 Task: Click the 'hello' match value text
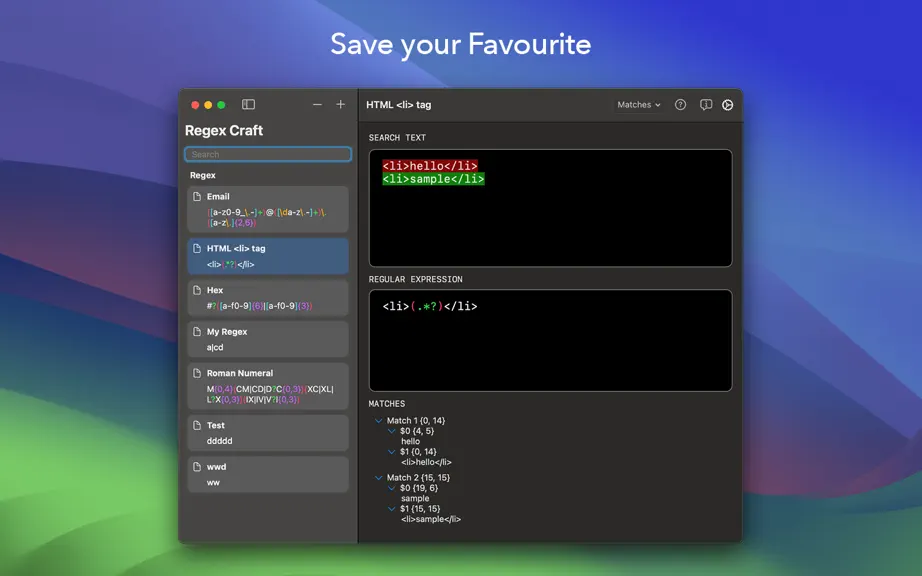tap(410, 441)
